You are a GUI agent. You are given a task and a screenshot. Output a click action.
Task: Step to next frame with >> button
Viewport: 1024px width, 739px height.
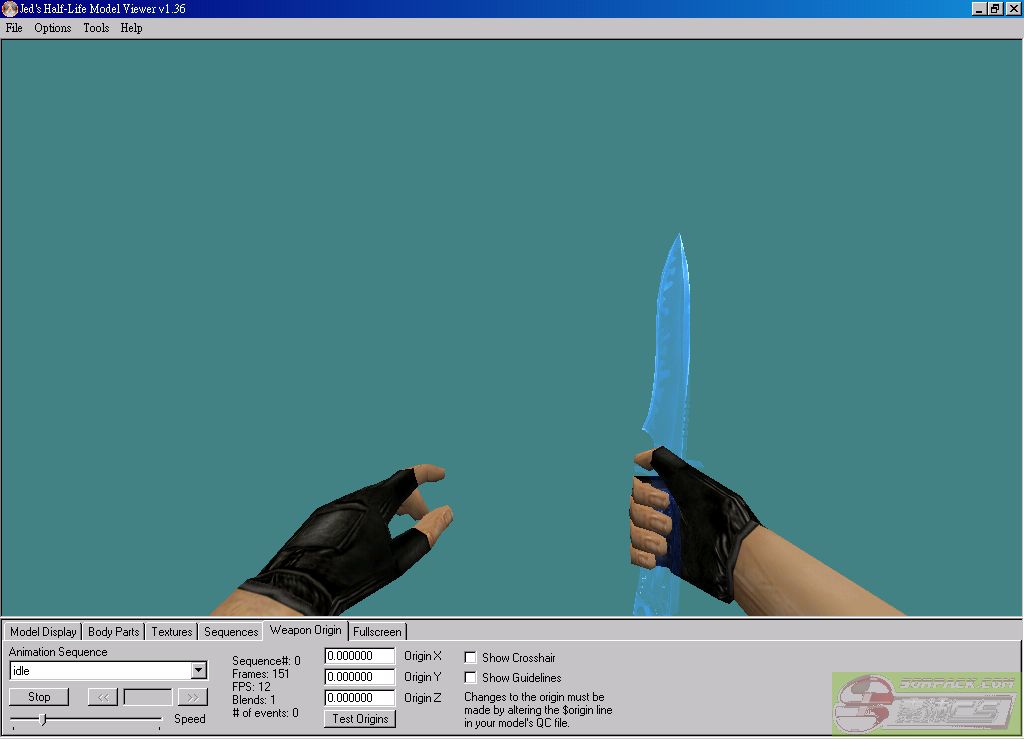[192, 697]
